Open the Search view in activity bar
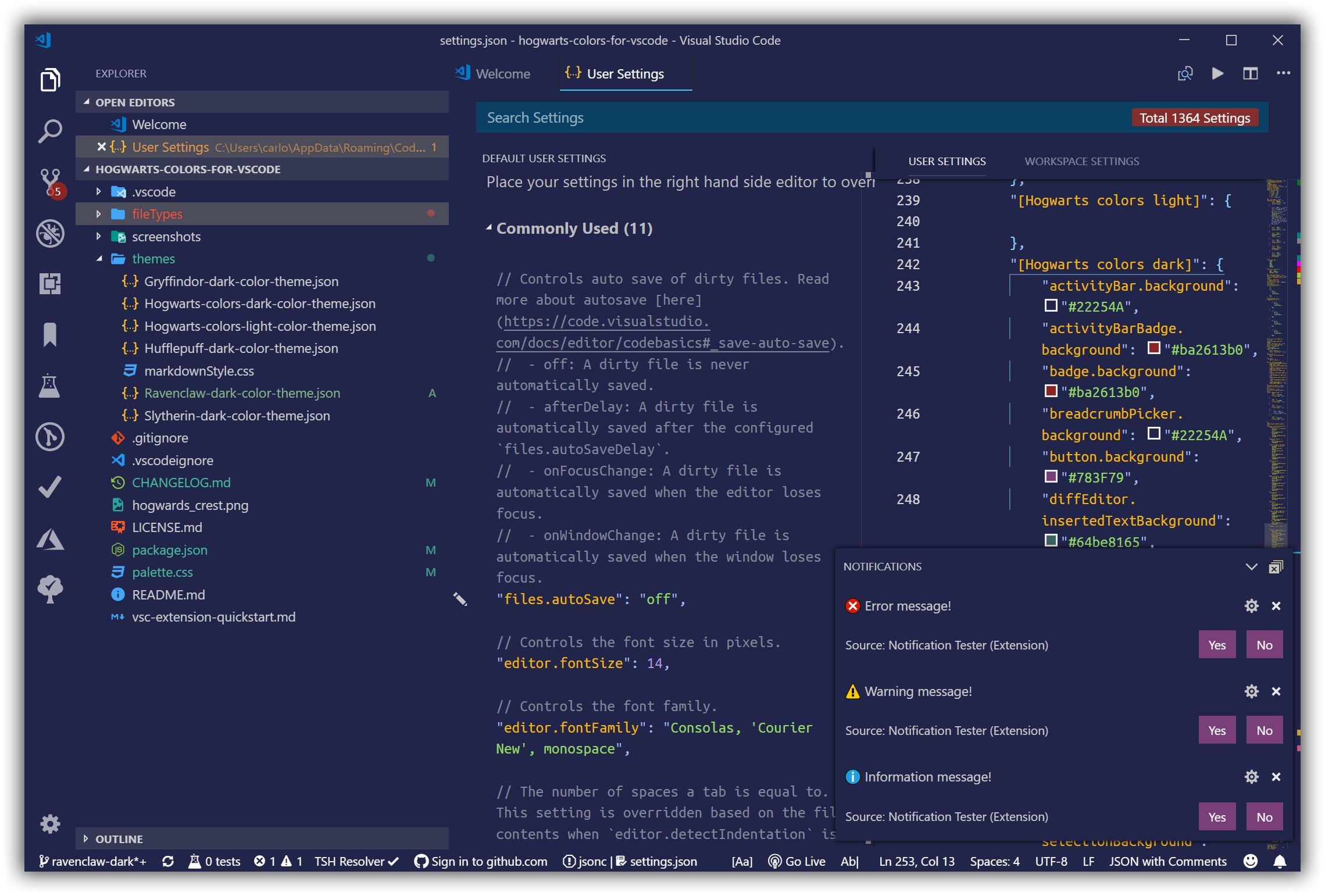The image size is (1325, 896). [x=50, y=131]
